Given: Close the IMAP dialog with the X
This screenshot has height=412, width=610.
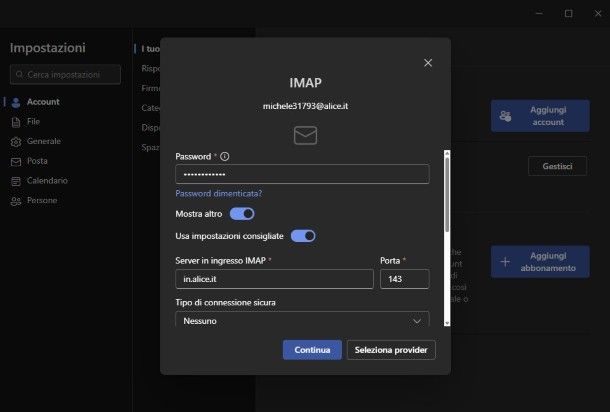Looking at the screenshot, I should pyautogui.click(x=428, y=63).
